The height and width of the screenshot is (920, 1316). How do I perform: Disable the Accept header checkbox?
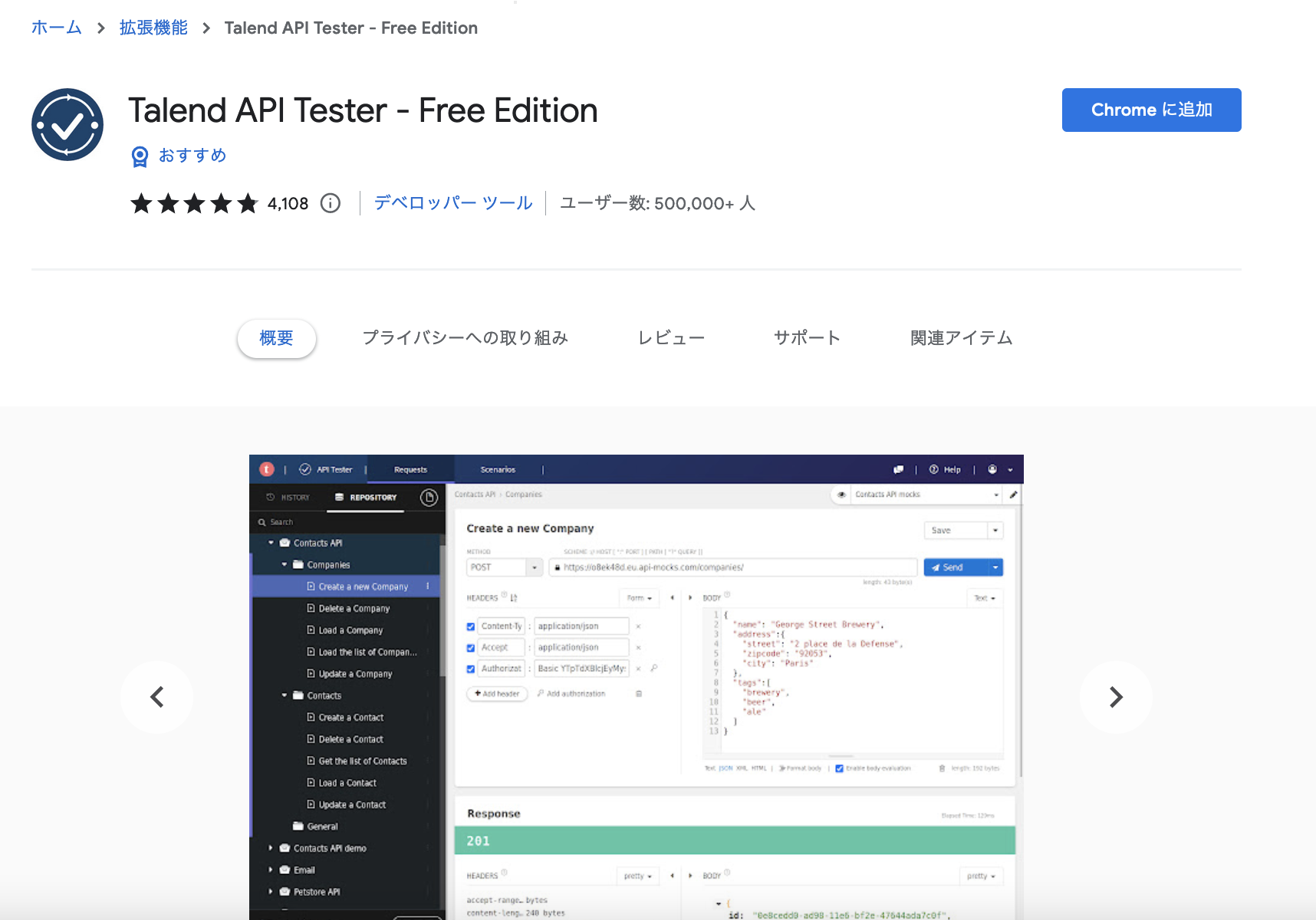(x=470, y=648)
